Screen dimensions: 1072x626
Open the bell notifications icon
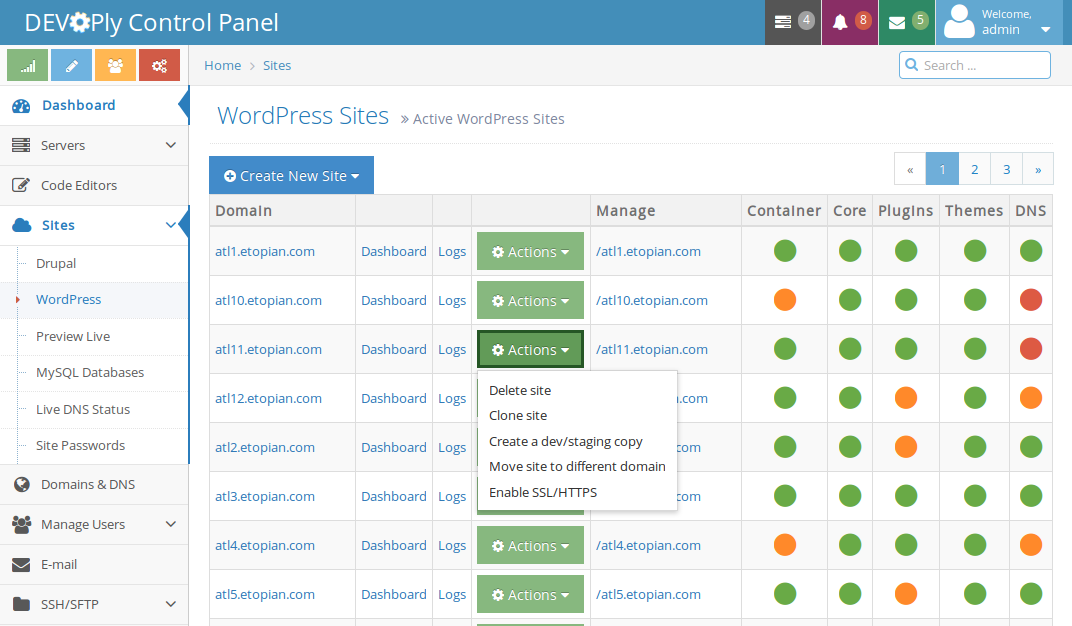pos(849,22)
